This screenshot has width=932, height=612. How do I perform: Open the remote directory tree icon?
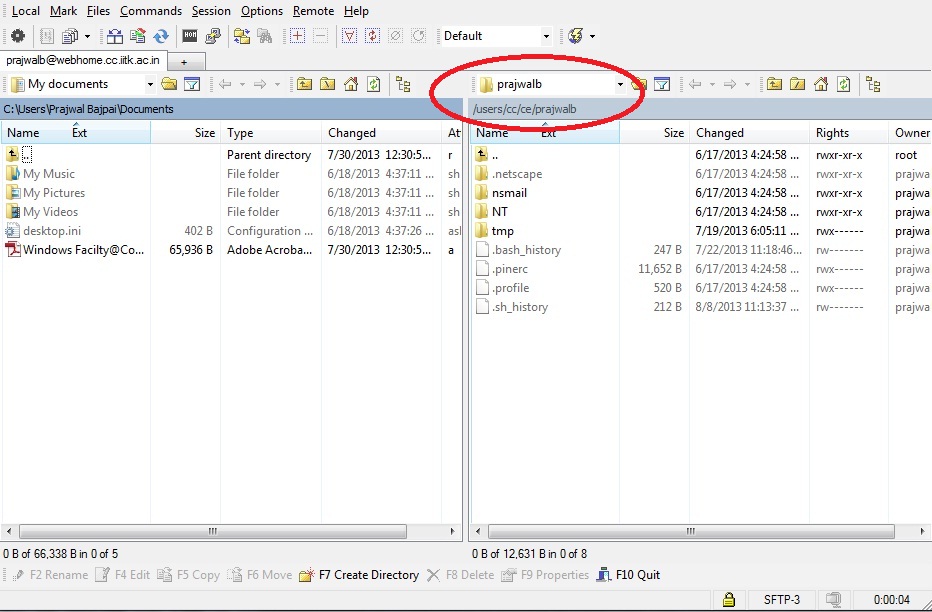point(872,84)
